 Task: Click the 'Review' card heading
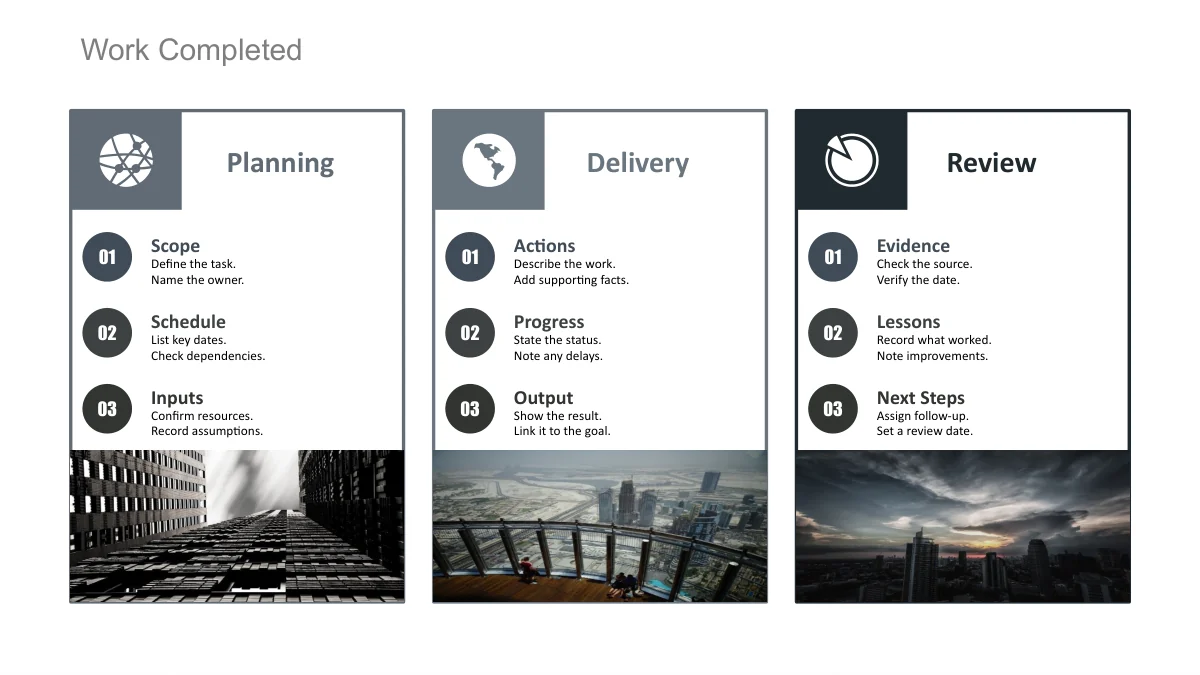(x=991, y=163)
